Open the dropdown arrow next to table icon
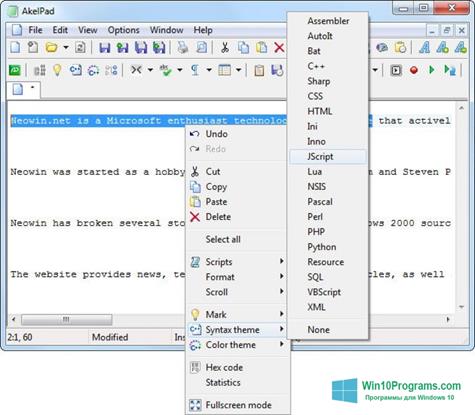Image resolution: width=475 pixels, height=415 pixels. click(239, 70)
